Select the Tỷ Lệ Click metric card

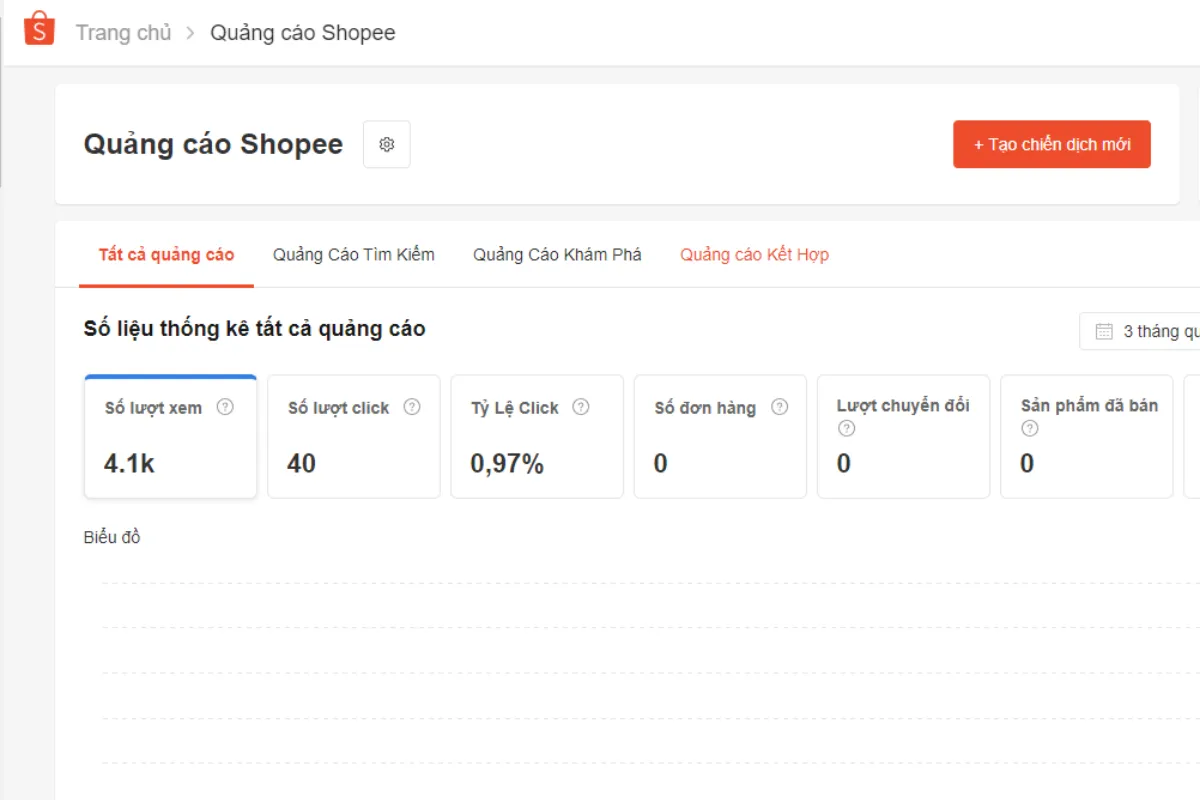pos(537,437)
